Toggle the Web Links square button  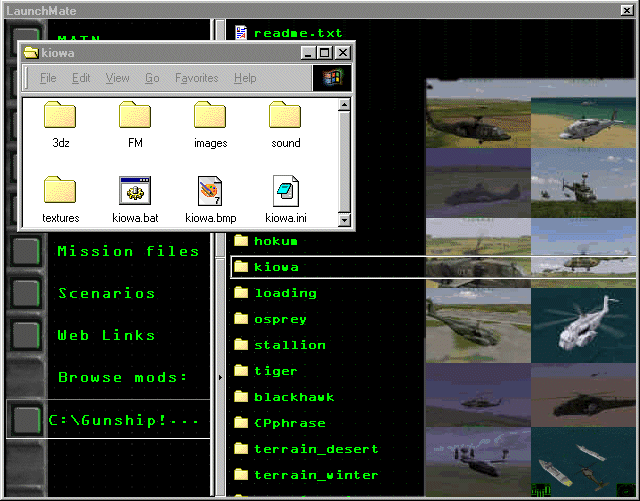(x=26, y=335)
